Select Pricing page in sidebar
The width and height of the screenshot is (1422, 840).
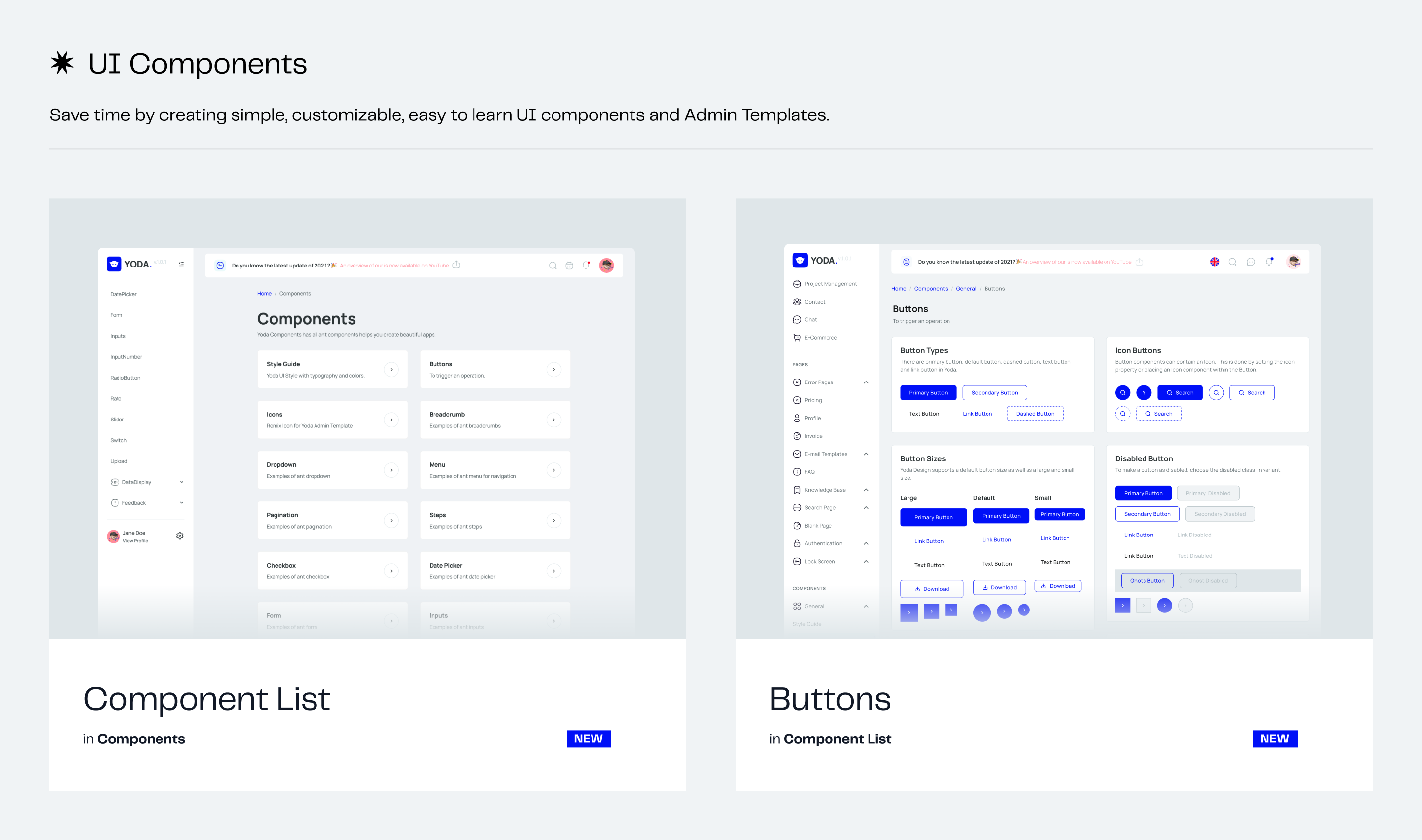click(x=808, y=401)
